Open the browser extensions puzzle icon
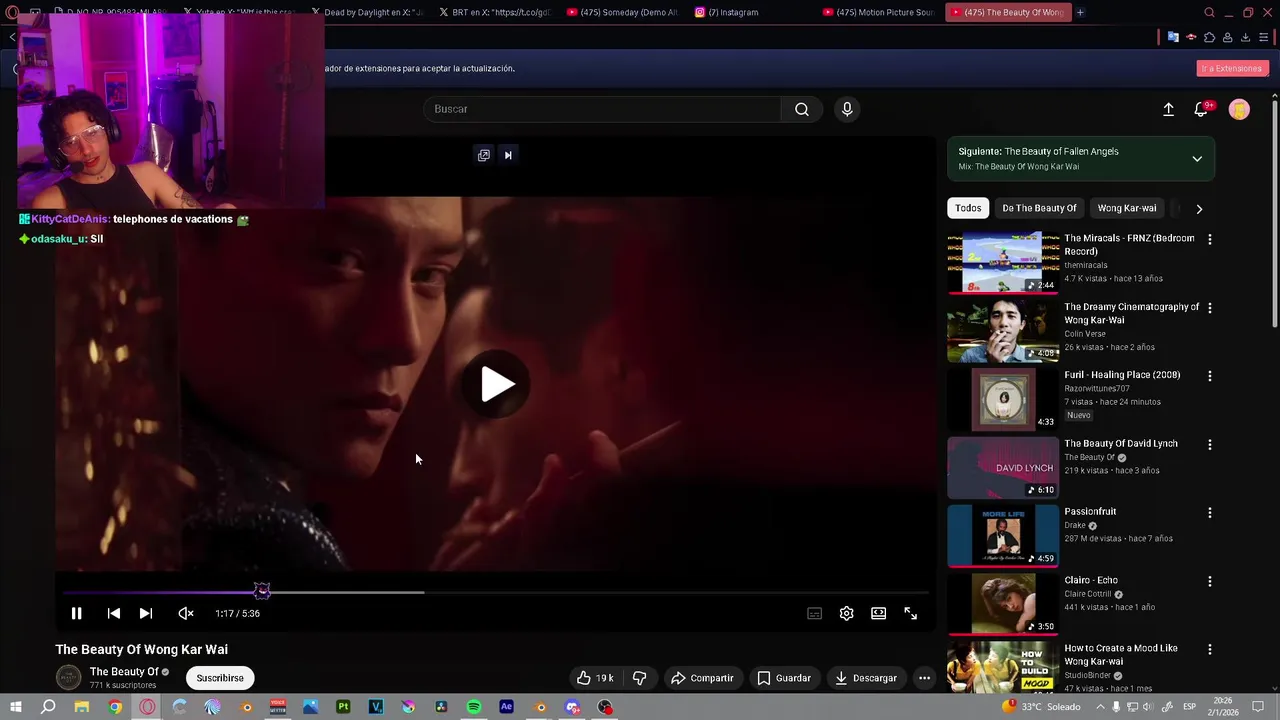The image size is (1280, 720). click(x=1209, y=37)
